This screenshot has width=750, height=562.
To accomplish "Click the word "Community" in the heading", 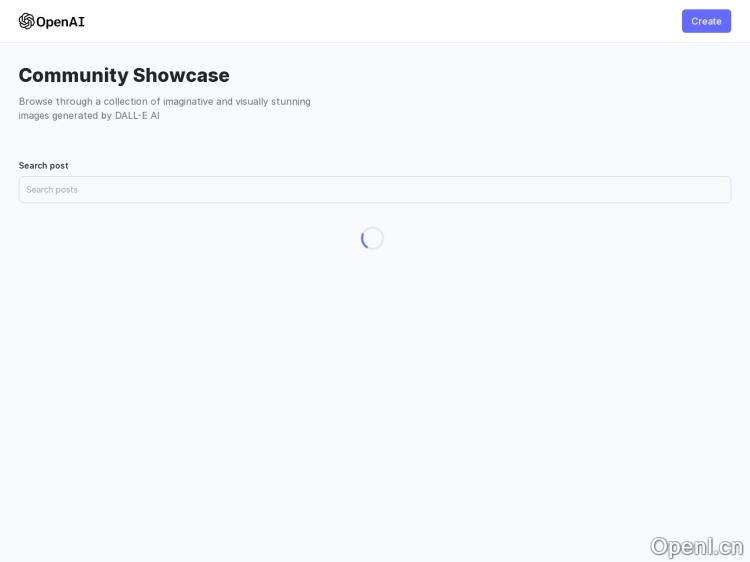I will coord(73,75).
